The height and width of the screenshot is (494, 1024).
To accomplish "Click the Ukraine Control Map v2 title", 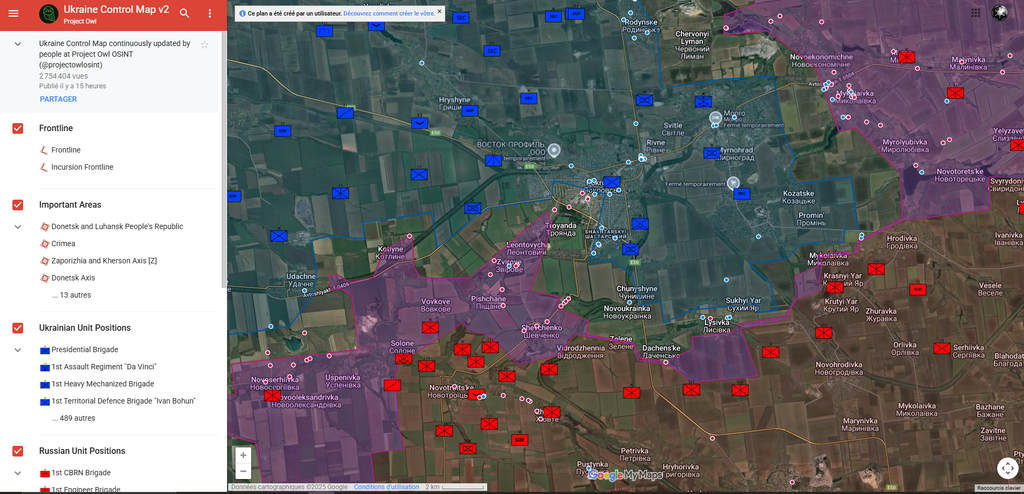I will [x=116, y=10].
